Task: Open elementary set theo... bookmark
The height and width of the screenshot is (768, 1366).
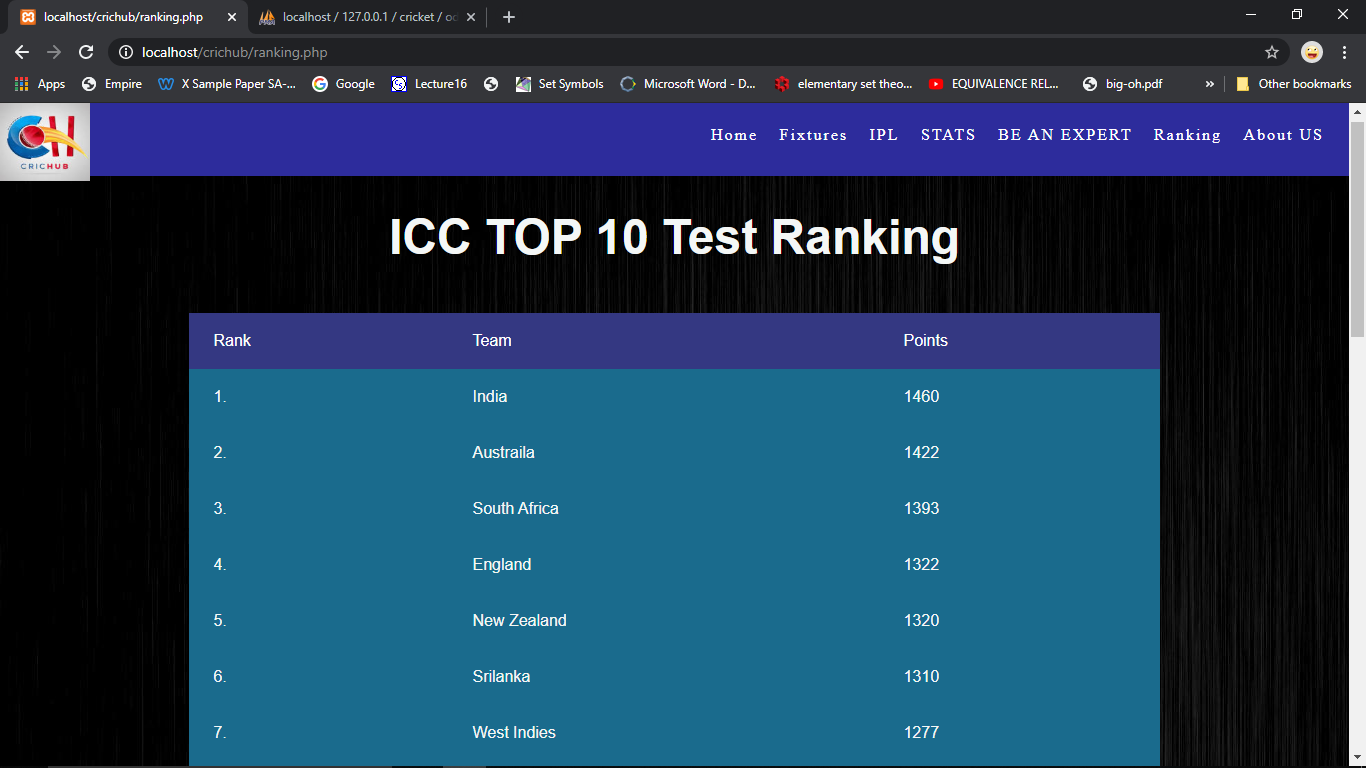Action: click(843, 84)
